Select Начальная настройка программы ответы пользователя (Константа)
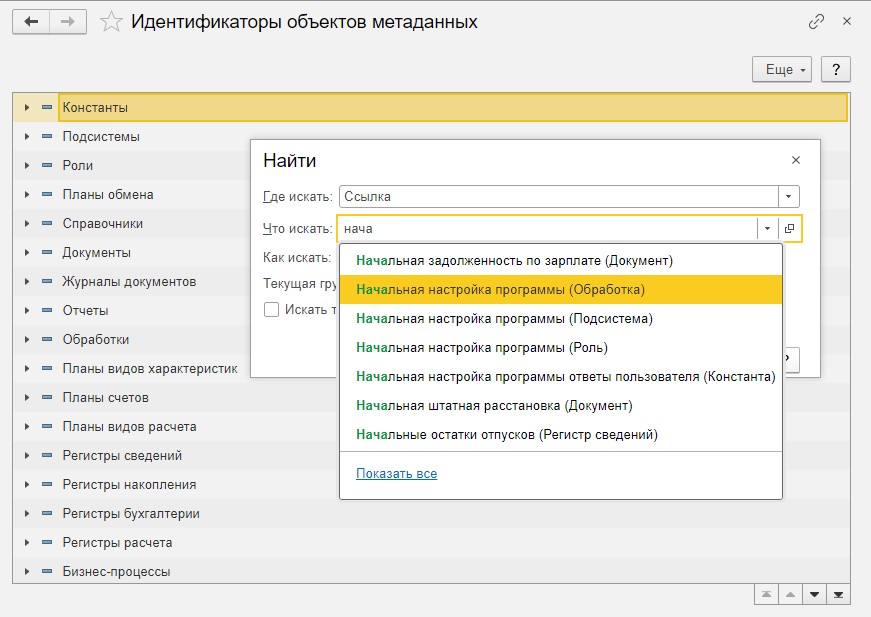871x617 pixels. pos(560,376)
